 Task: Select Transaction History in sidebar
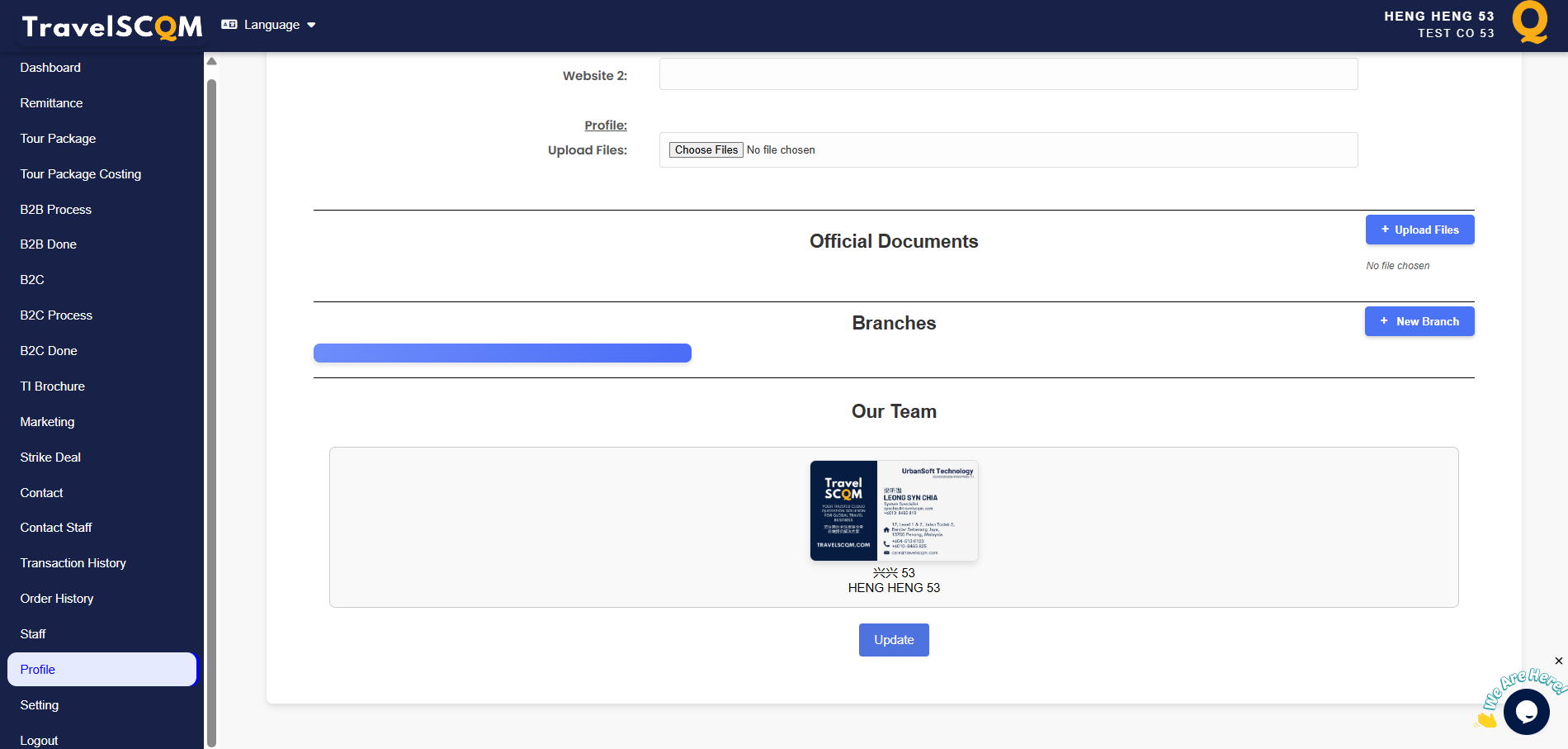point(73,563)
